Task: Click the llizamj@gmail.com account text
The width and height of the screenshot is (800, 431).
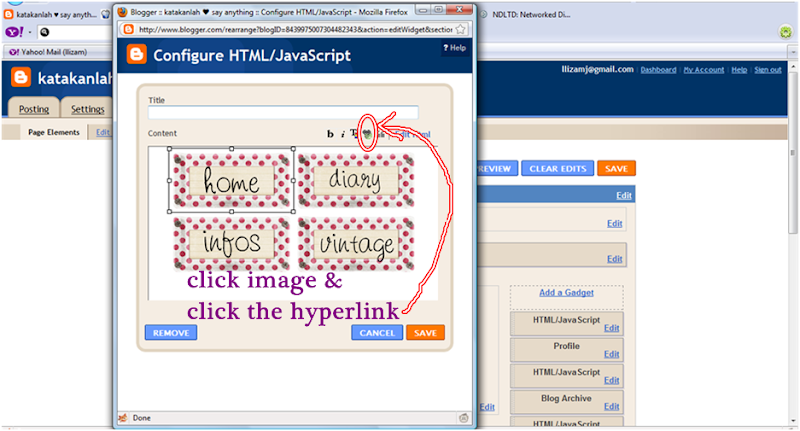Action: tap(597, 69)
